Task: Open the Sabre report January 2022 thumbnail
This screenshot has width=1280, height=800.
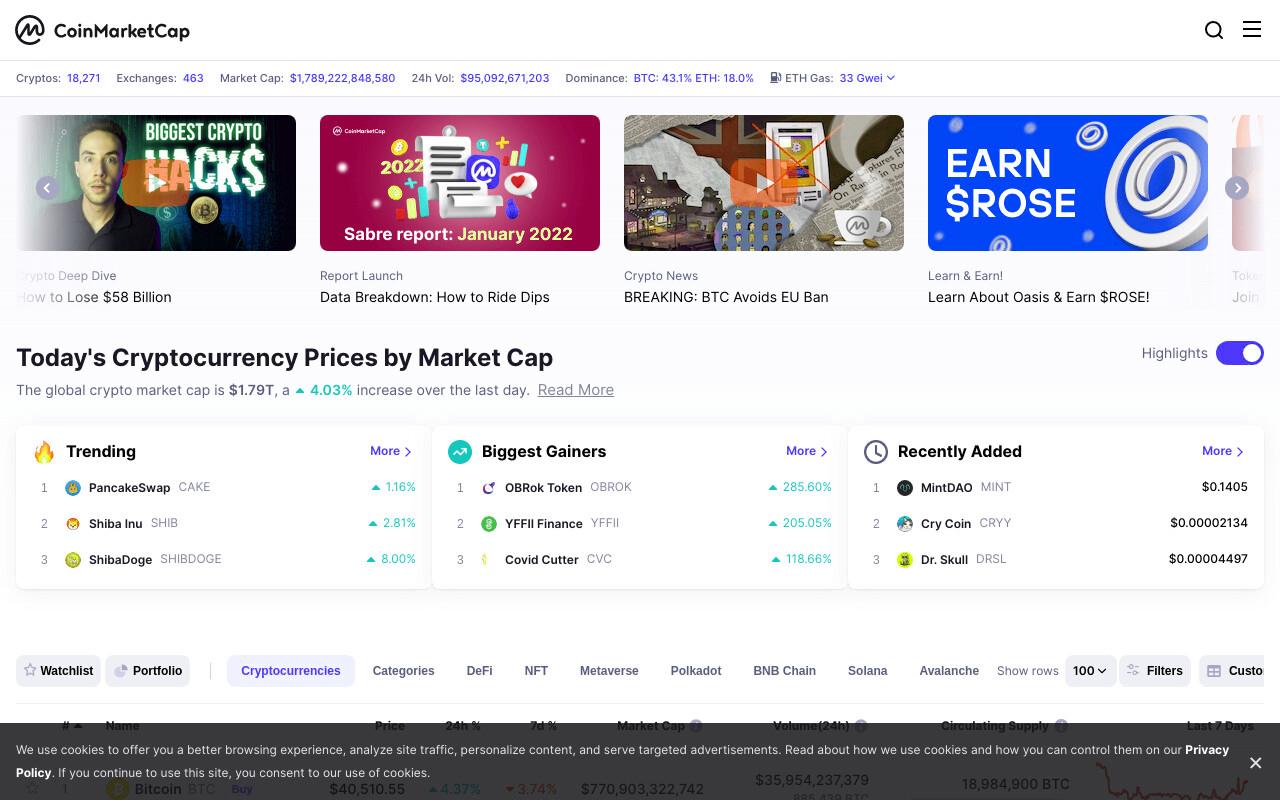Action: point(460,183)
